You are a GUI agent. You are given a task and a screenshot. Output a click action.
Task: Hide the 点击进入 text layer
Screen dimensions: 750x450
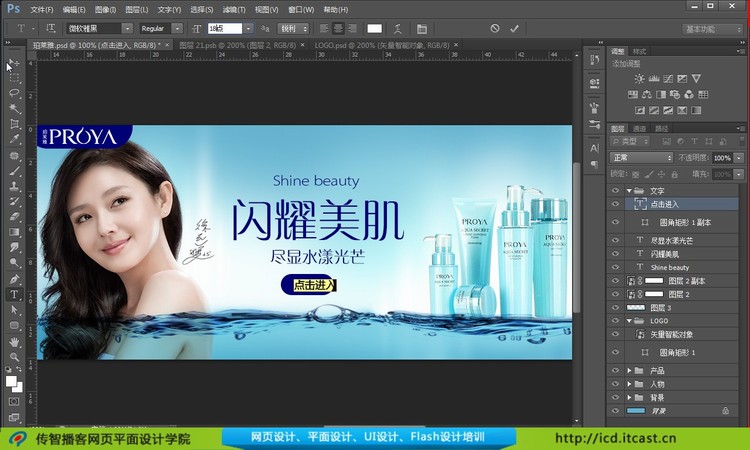615,204
